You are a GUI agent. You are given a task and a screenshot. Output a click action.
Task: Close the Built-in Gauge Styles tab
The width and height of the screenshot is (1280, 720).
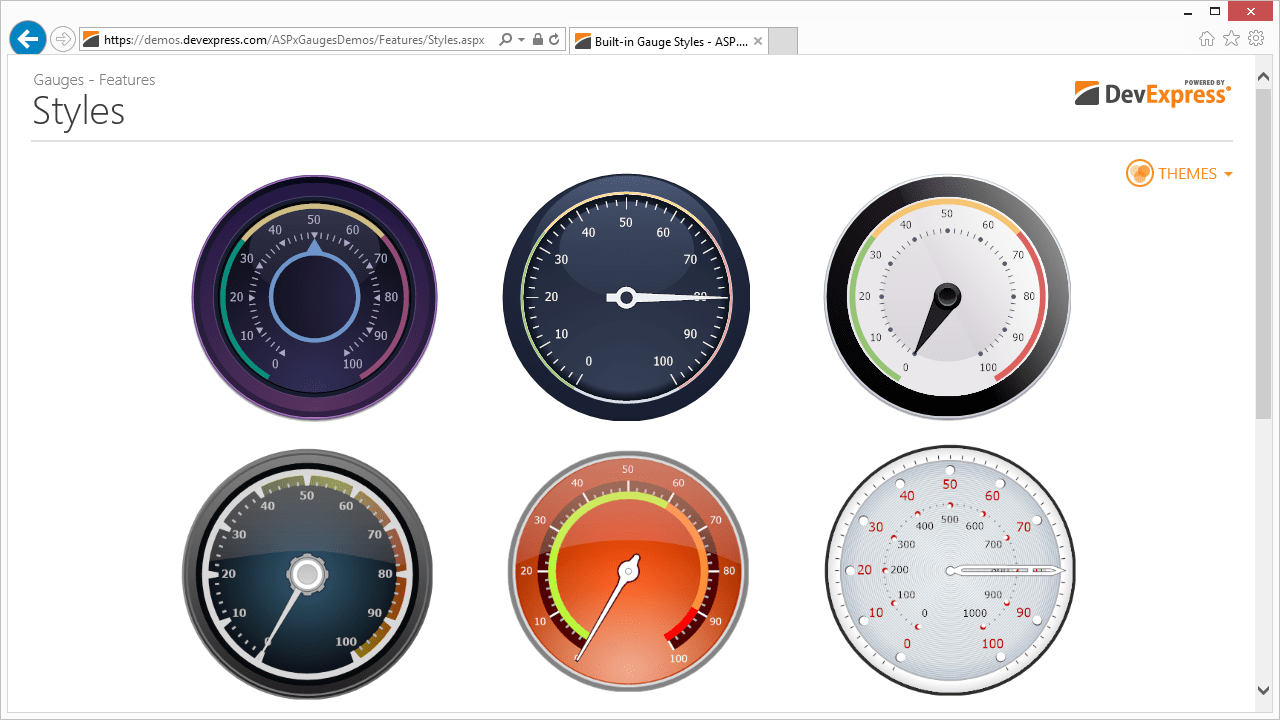(x=758, y=41)
